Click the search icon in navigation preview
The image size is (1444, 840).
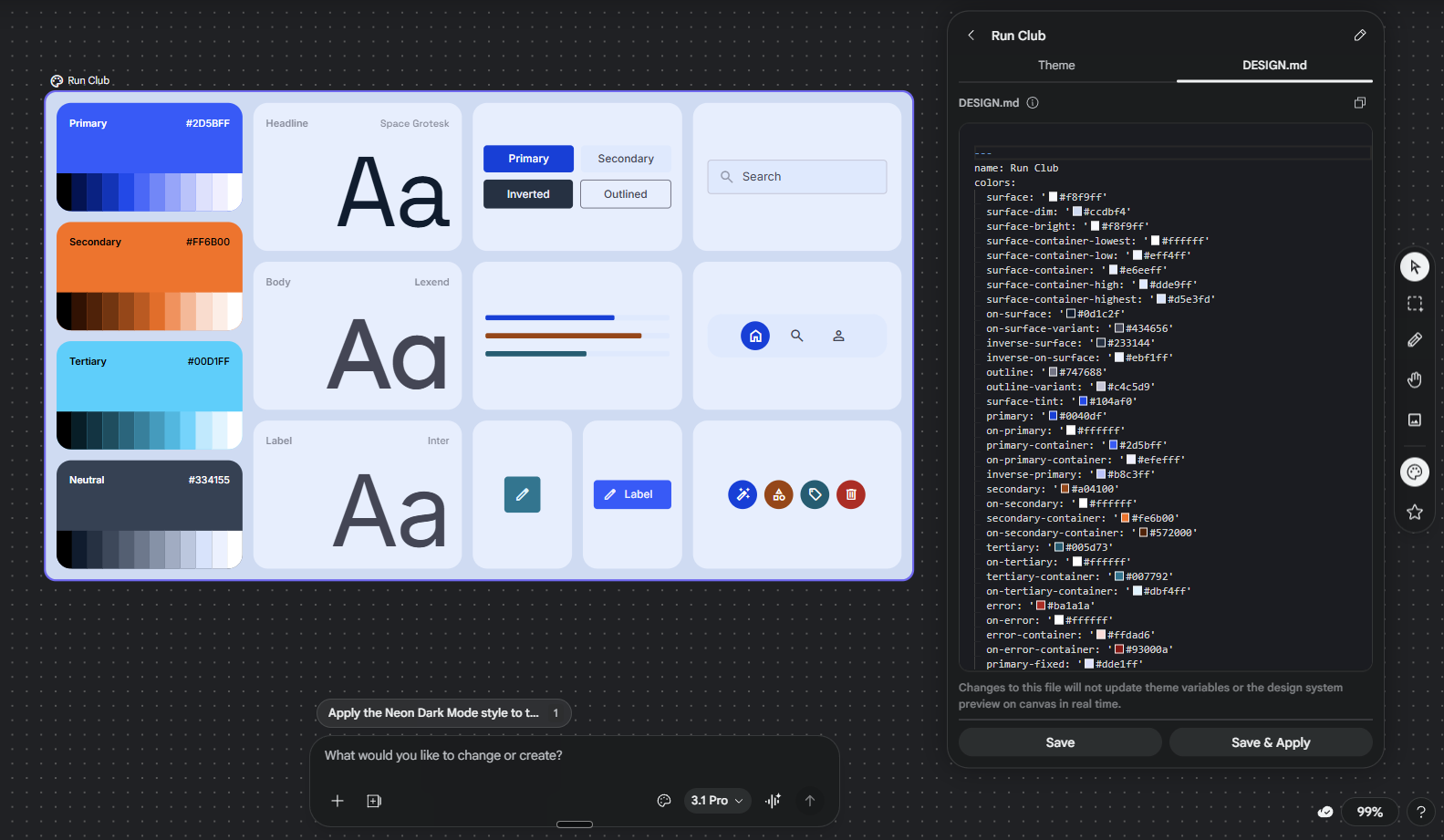(797, 336)
